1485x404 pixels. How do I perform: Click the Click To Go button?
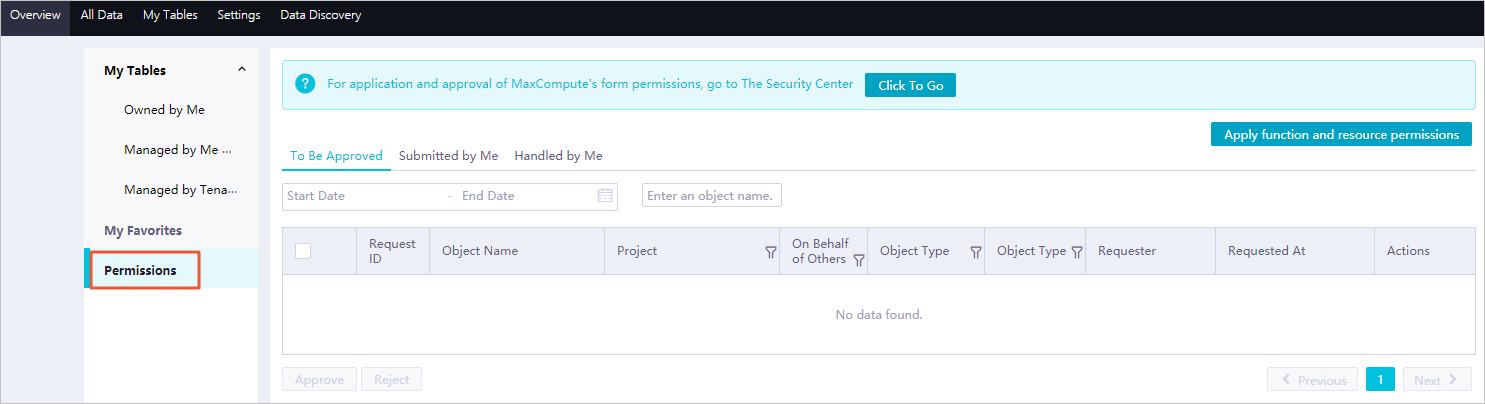(x=910, y=85)
